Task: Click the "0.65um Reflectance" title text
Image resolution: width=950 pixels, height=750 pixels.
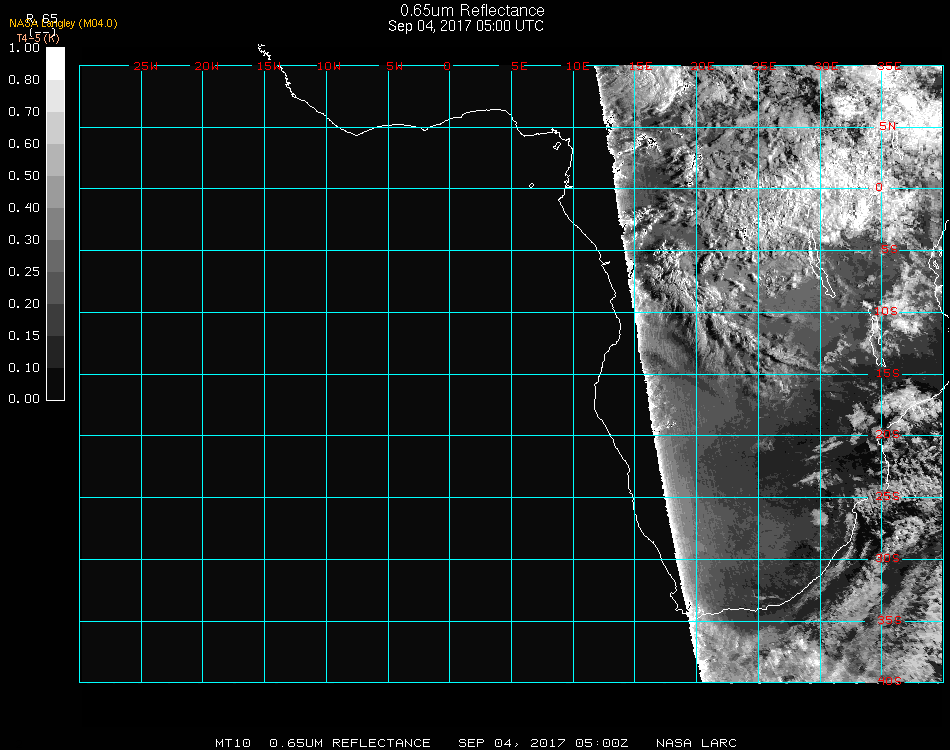Action: pos(472,10)
